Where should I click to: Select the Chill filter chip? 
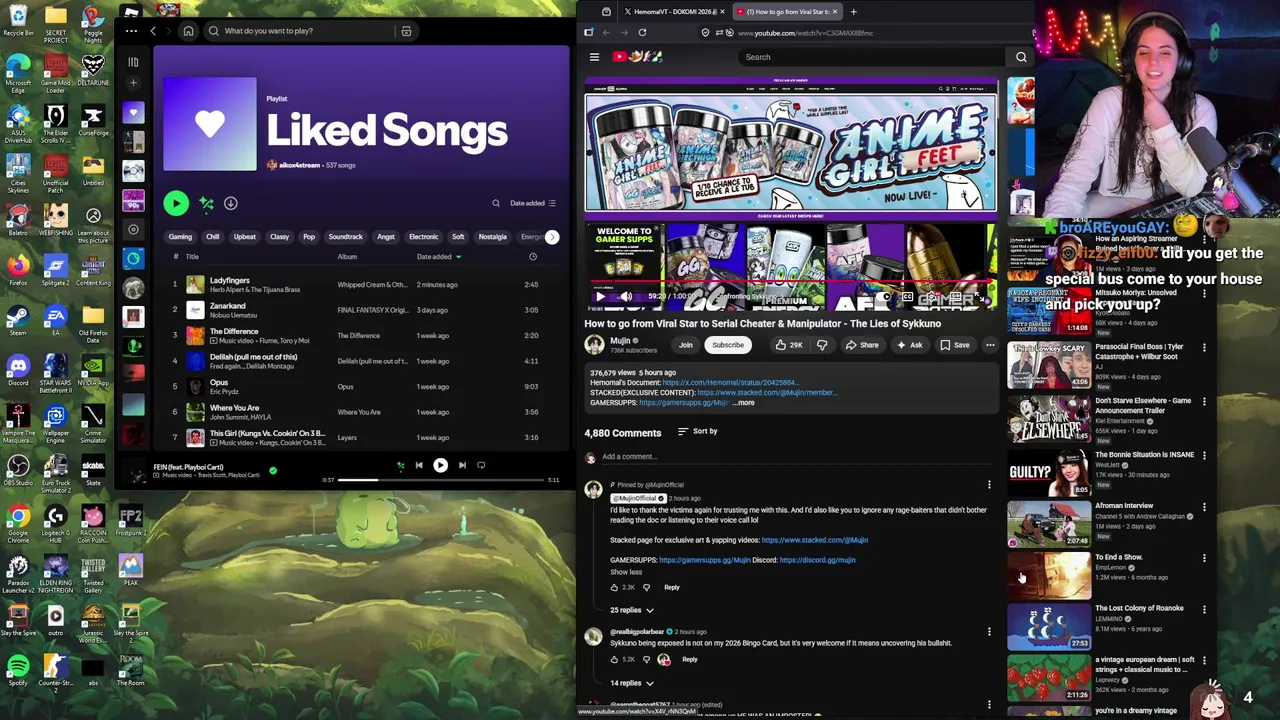[x=212, y=237]
